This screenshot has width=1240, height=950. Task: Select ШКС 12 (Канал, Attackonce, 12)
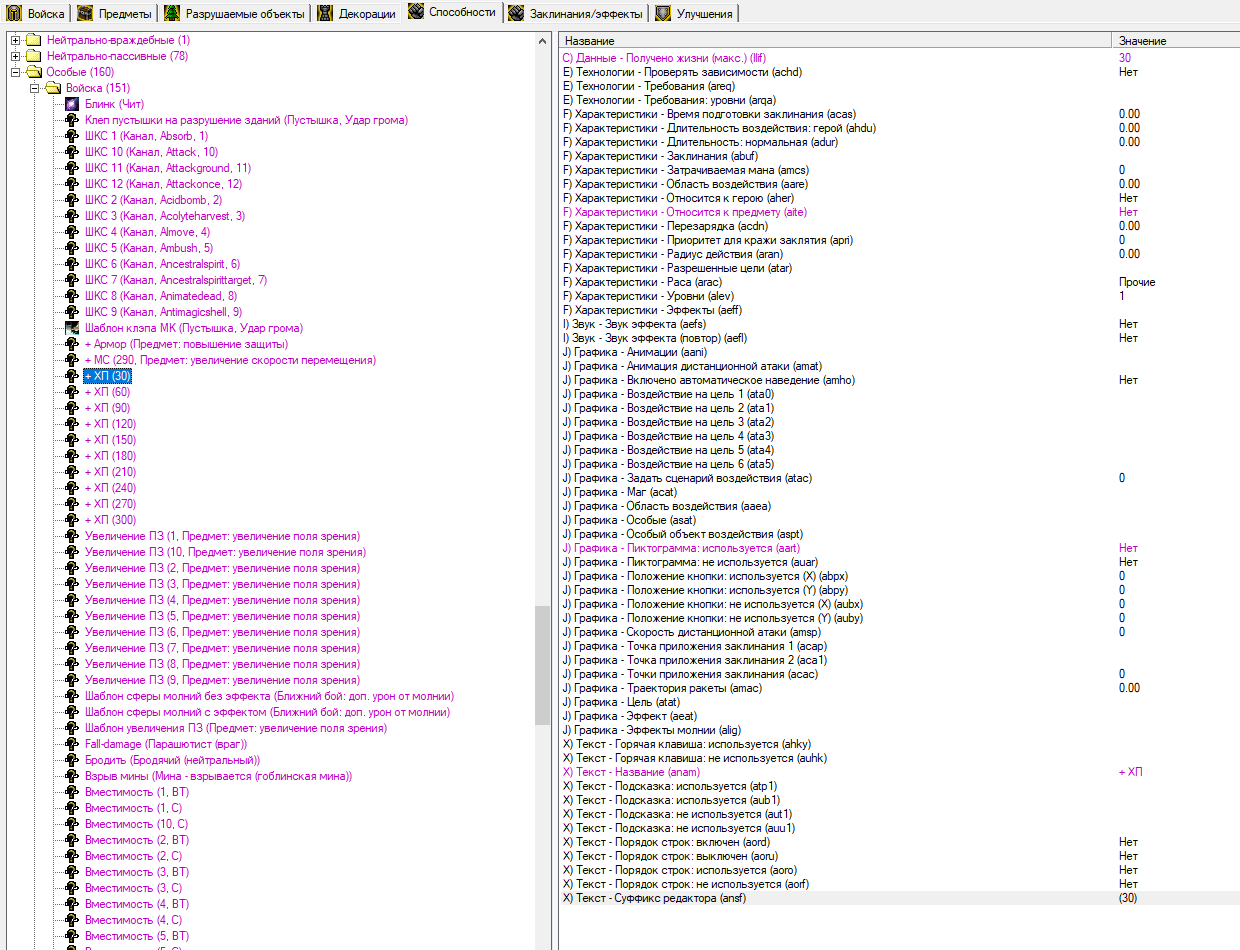164,184
